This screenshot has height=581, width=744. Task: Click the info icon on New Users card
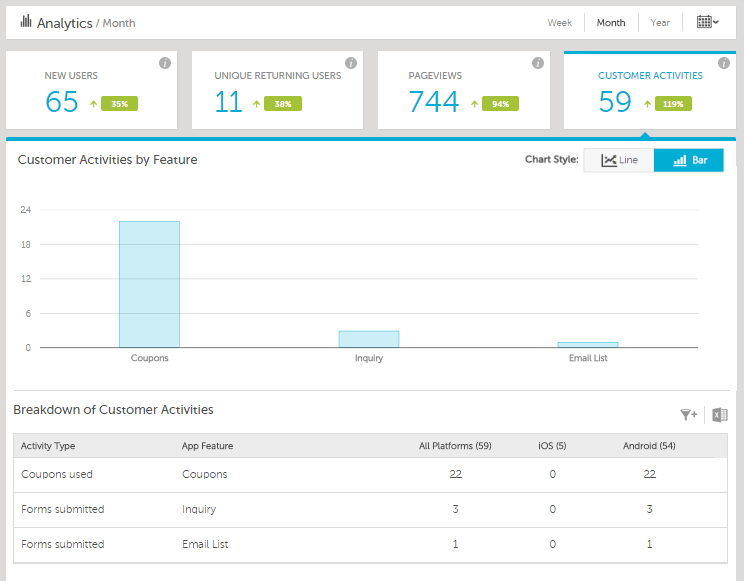tap(165, 63)
